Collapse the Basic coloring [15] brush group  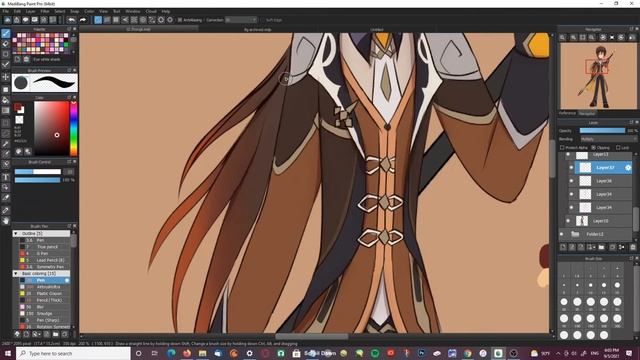(x=16, y=273)
